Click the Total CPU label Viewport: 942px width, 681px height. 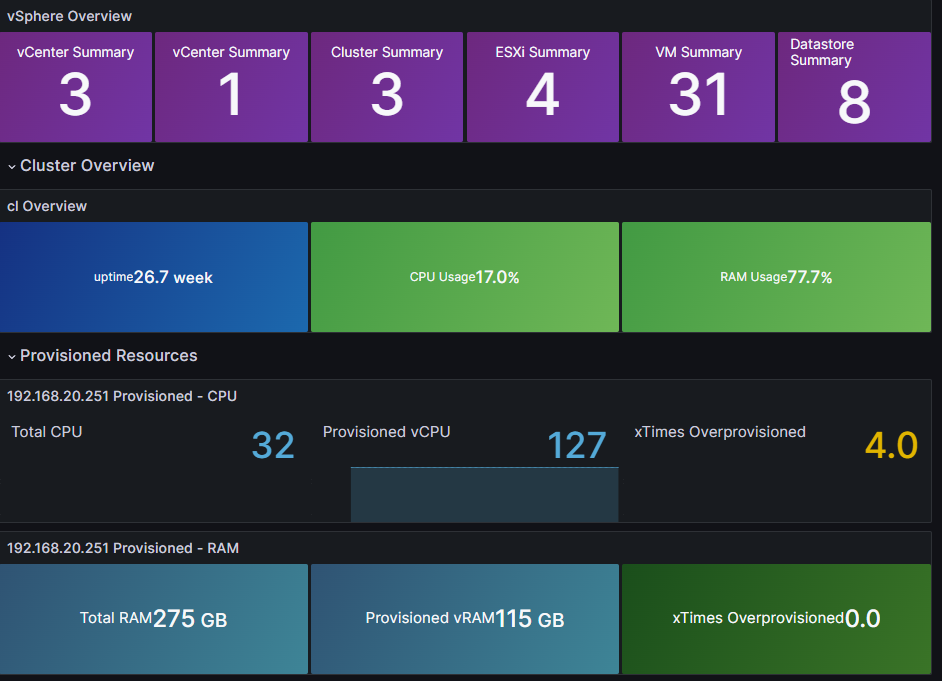pyautogui.click(x=47, y=432)
